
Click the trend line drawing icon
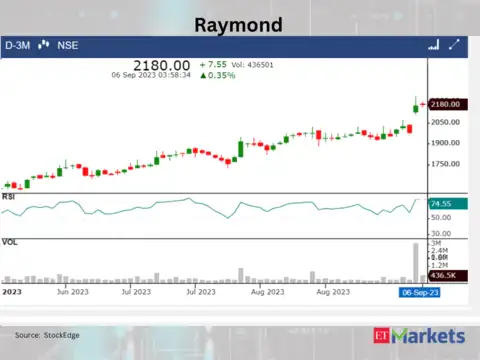[x=454, y=44]
